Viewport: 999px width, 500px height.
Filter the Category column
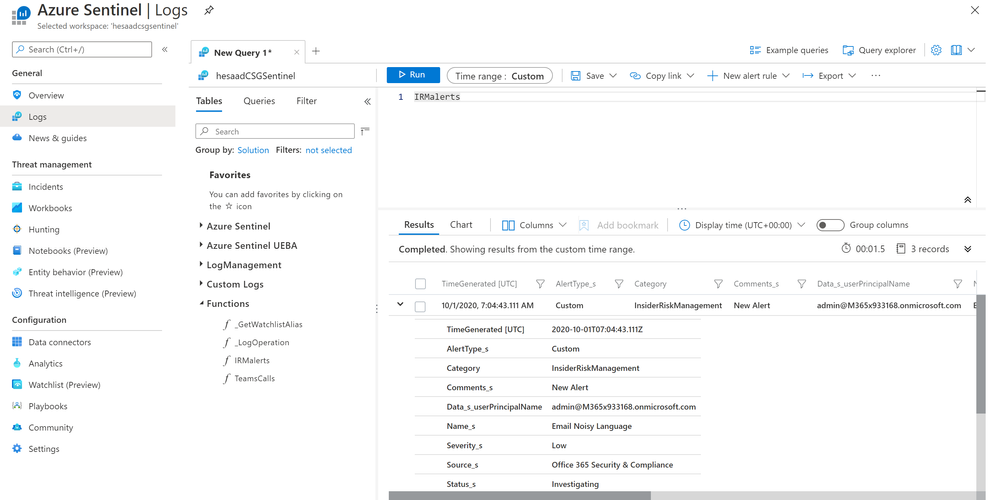(x=718, y=284)
